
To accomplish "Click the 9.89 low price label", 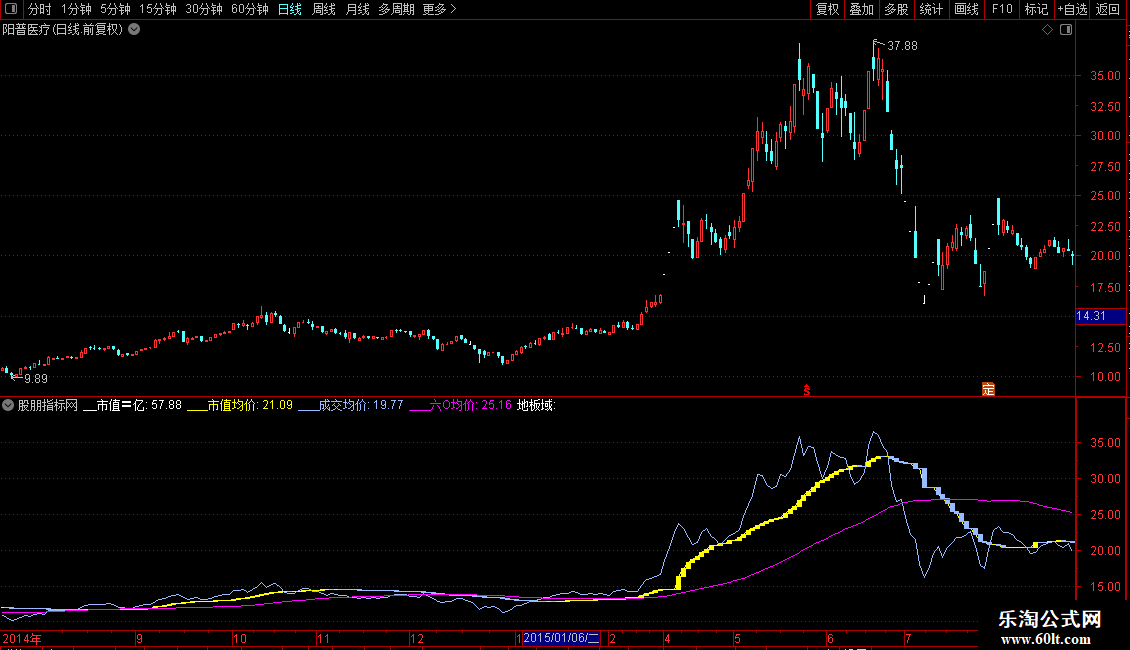I will coord(35,378).
